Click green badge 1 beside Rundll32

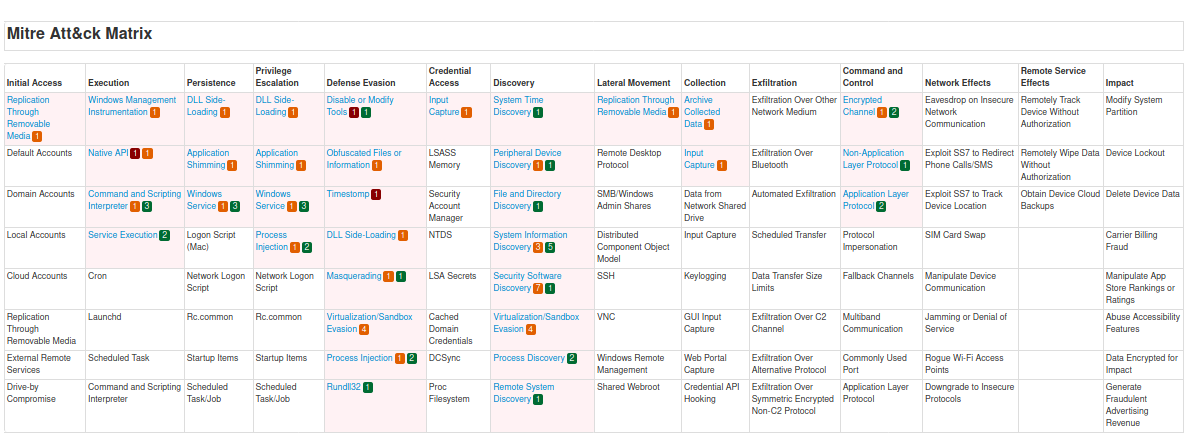(369, 387)
